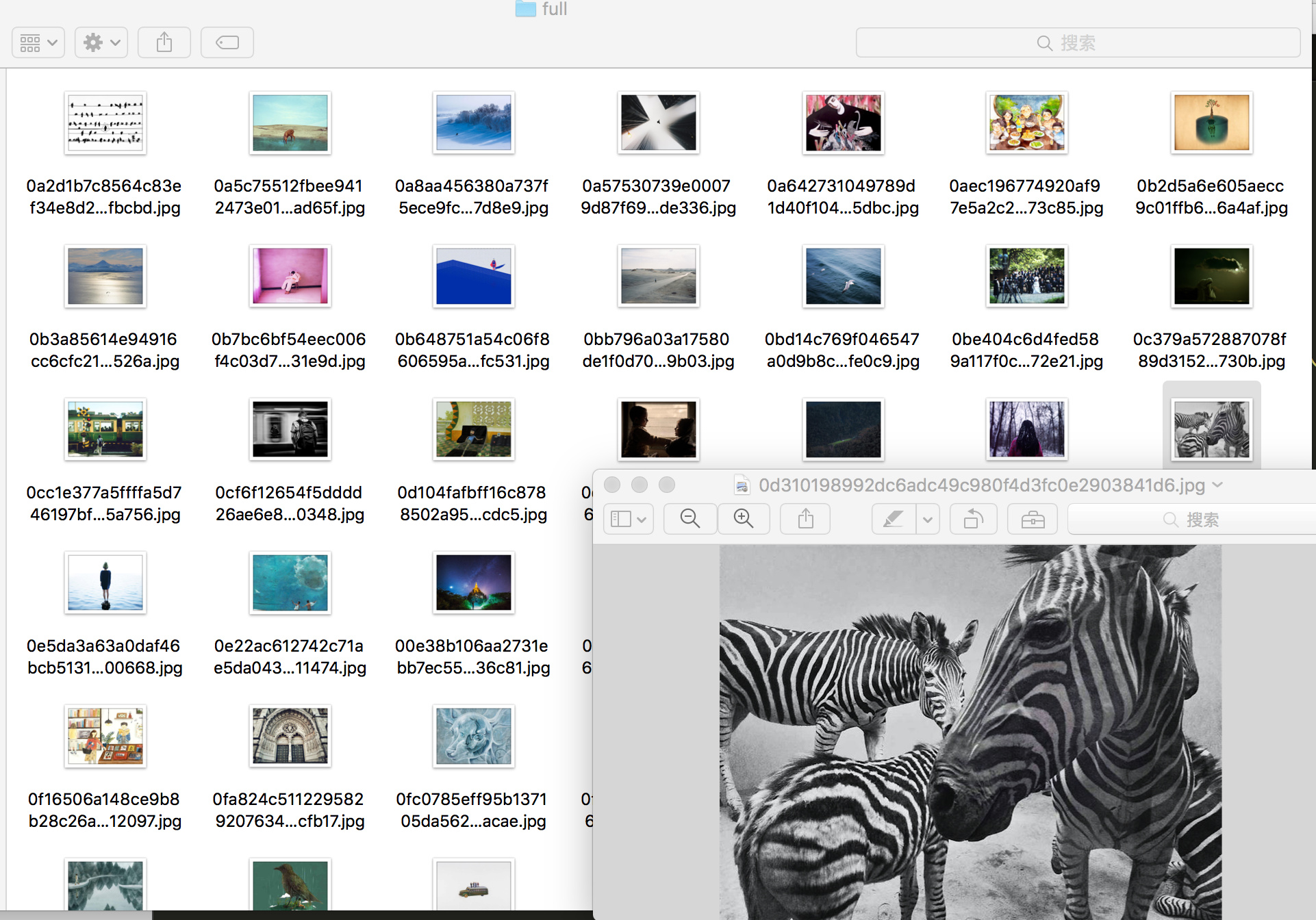Screen dimensions: 1316x920
Task: Select the family meal cartoon thumbnail 0aec196774920af9
Action: (x=1027, y=123)
